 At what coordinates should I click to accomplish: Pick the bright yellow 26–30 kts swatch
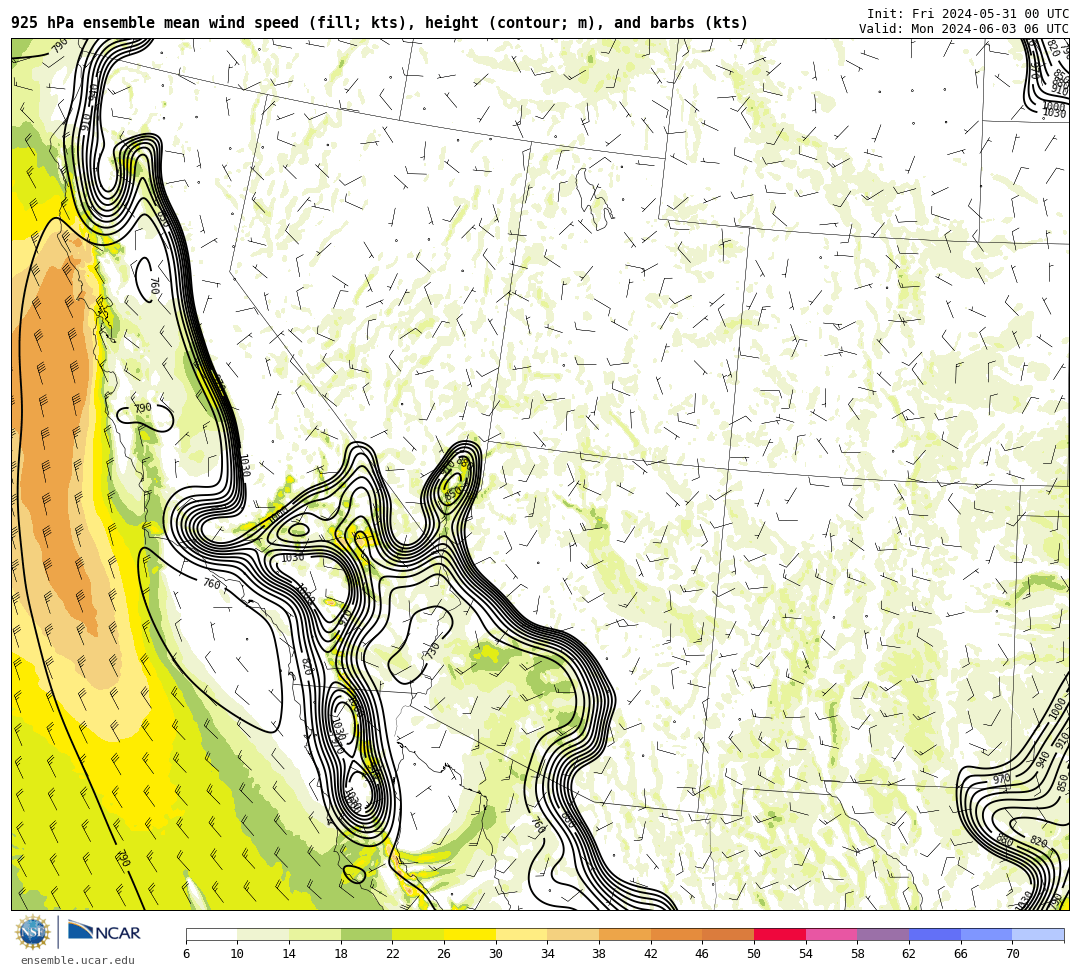click(470, 934)
